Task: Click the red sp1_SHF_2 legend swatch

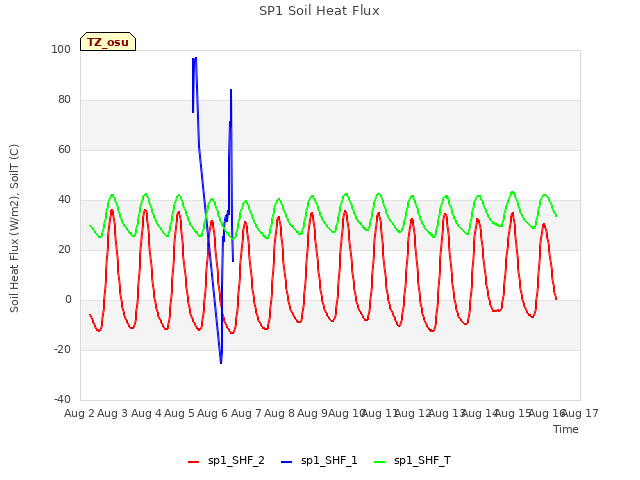Action: coord(193,462)
